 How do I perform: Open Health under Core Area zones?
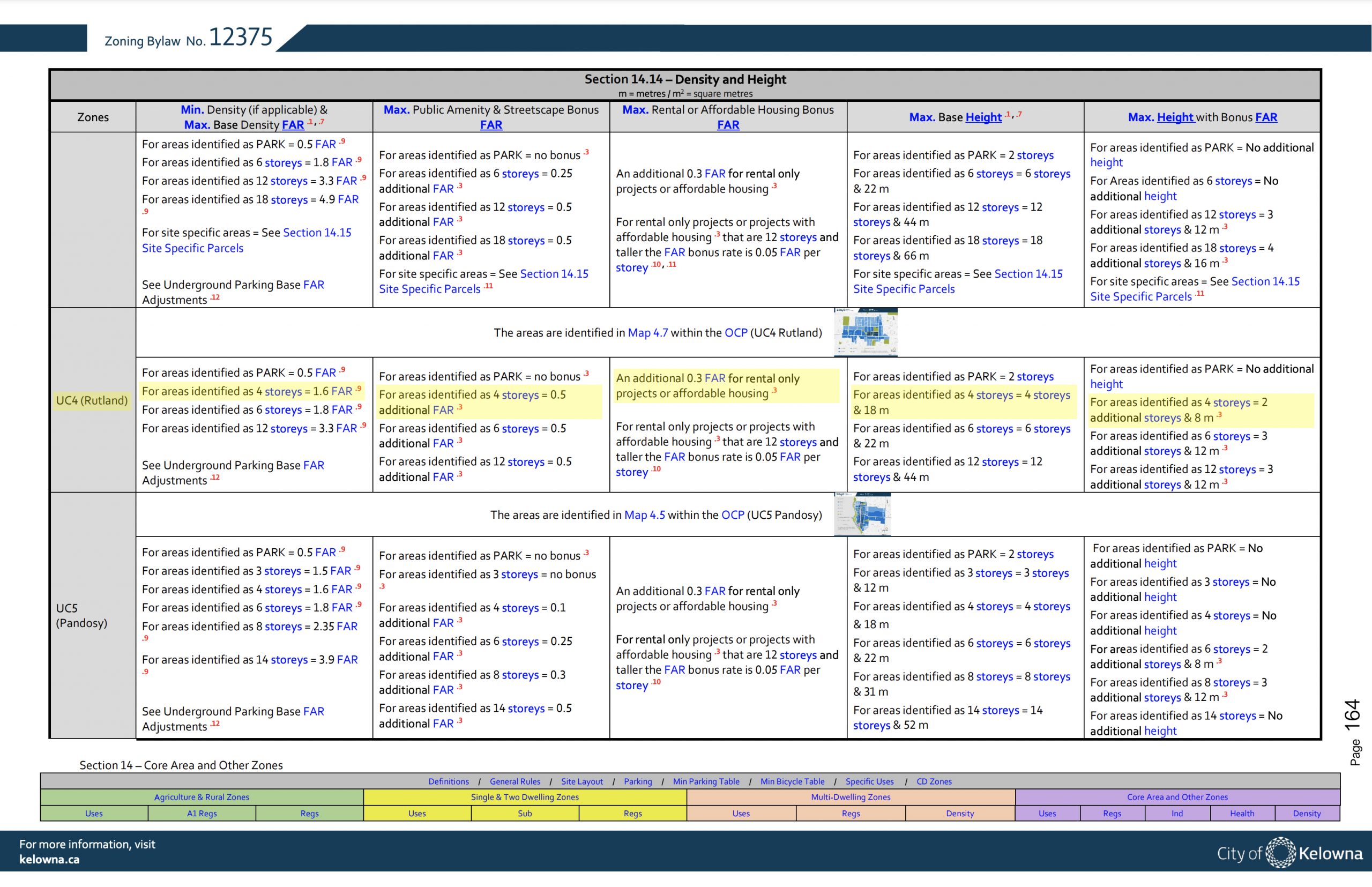coord(1242,813)
